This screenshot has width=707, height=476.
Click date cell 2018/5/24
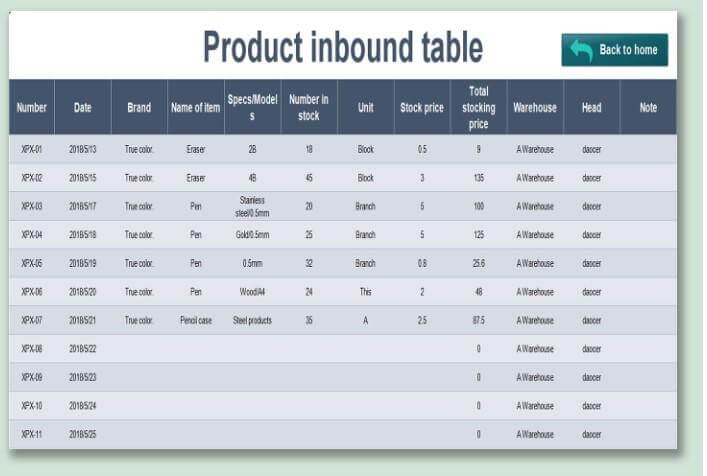tap(83, 406)
